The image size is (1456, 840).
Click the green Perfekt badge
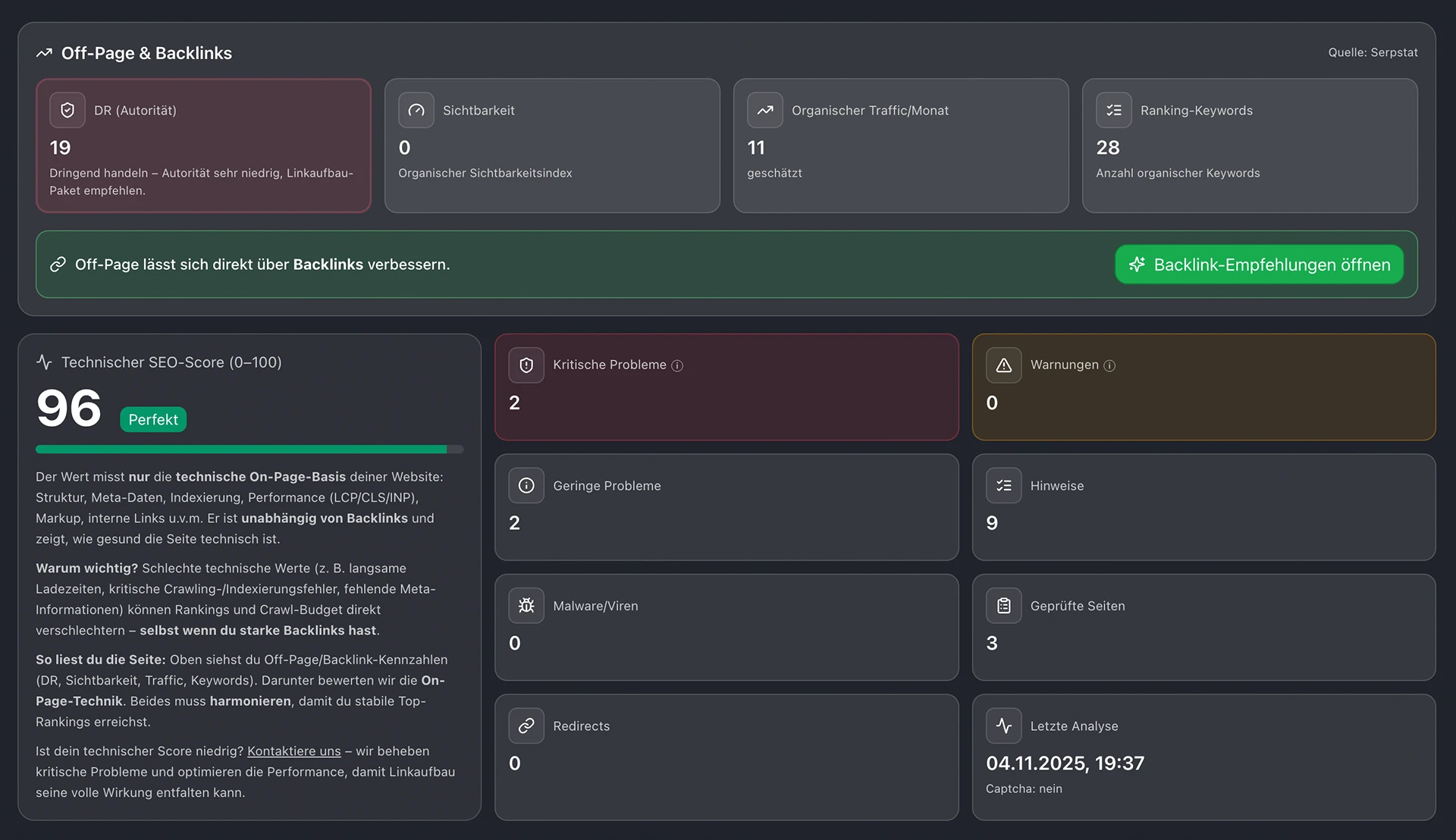[x=153, y=420]
